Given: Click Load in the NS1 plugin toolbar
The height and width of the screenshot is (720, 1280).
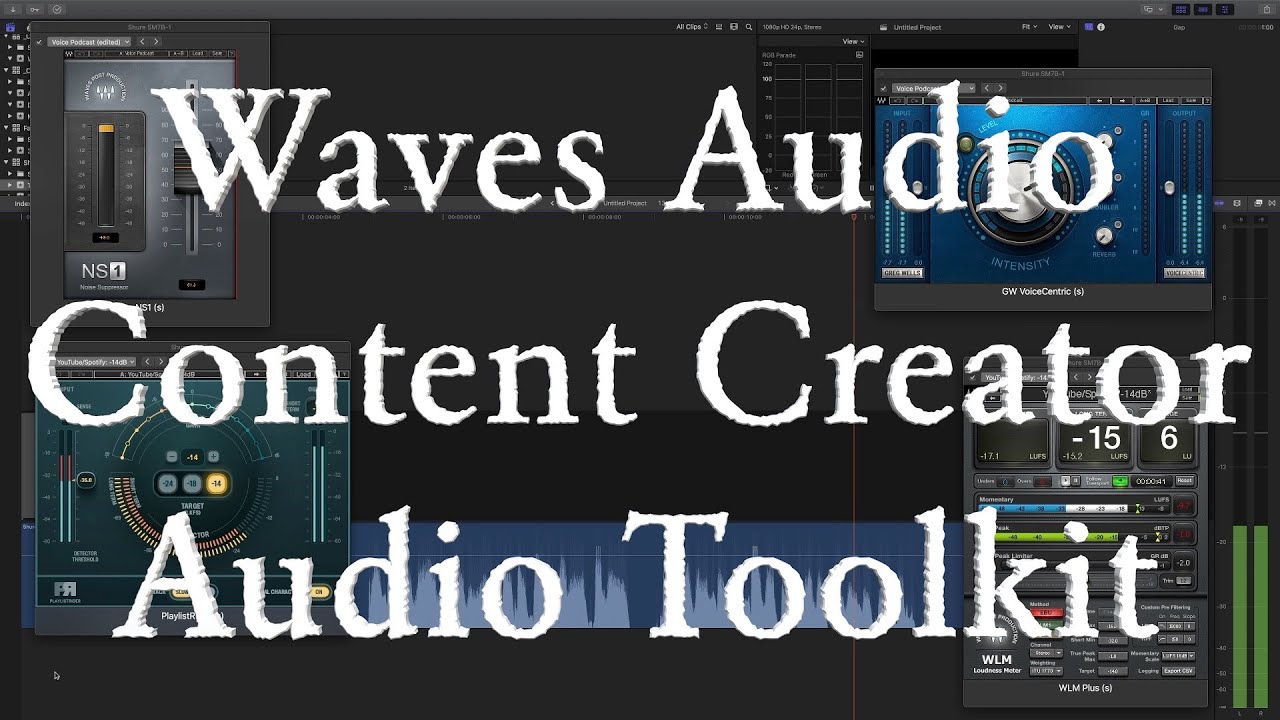Looking at the screenshot, I should (x=197, y=53).
